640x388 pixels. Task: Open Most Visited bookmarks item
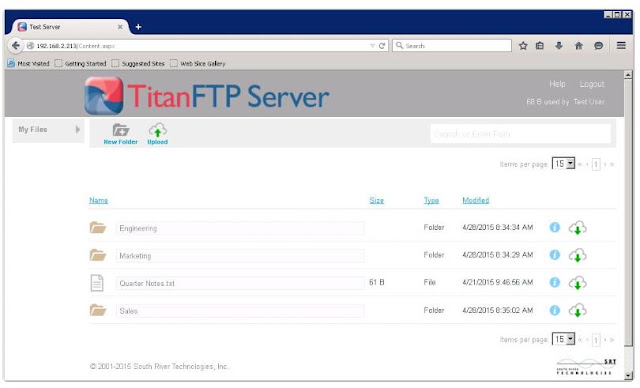[28, 64]
